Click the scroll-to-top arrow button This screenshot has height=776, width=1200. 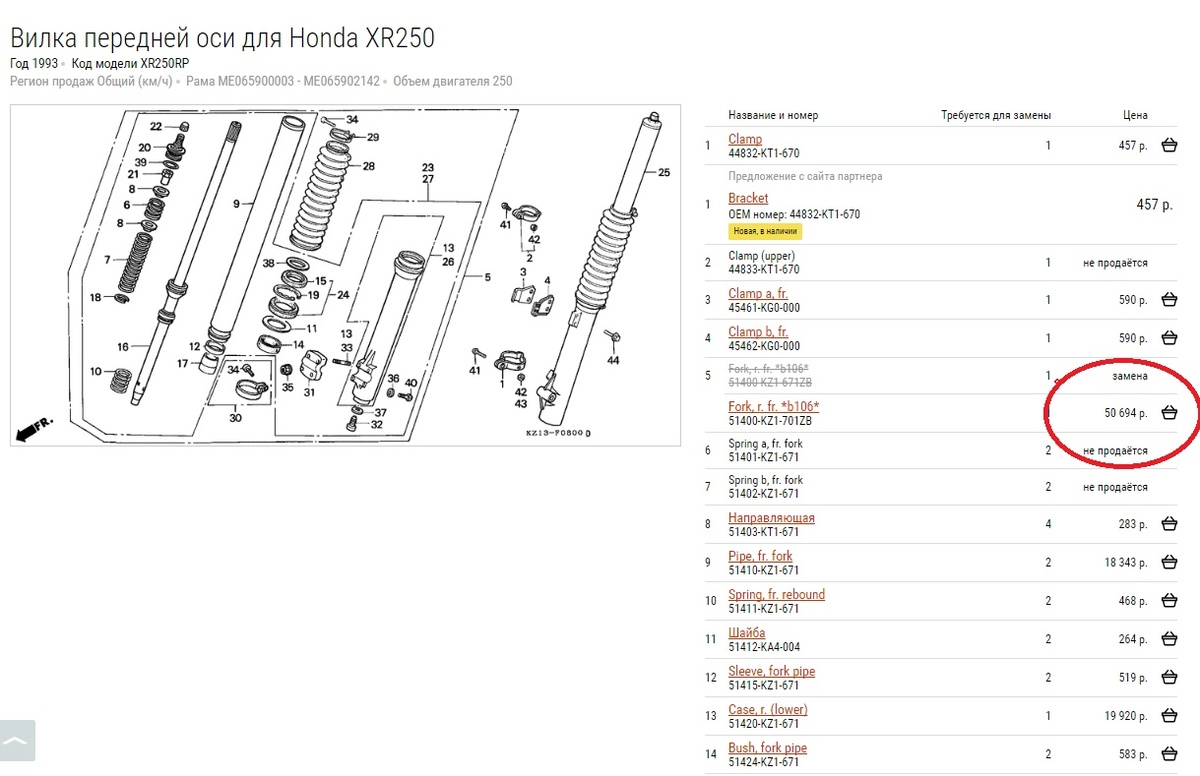click(18, 741)
